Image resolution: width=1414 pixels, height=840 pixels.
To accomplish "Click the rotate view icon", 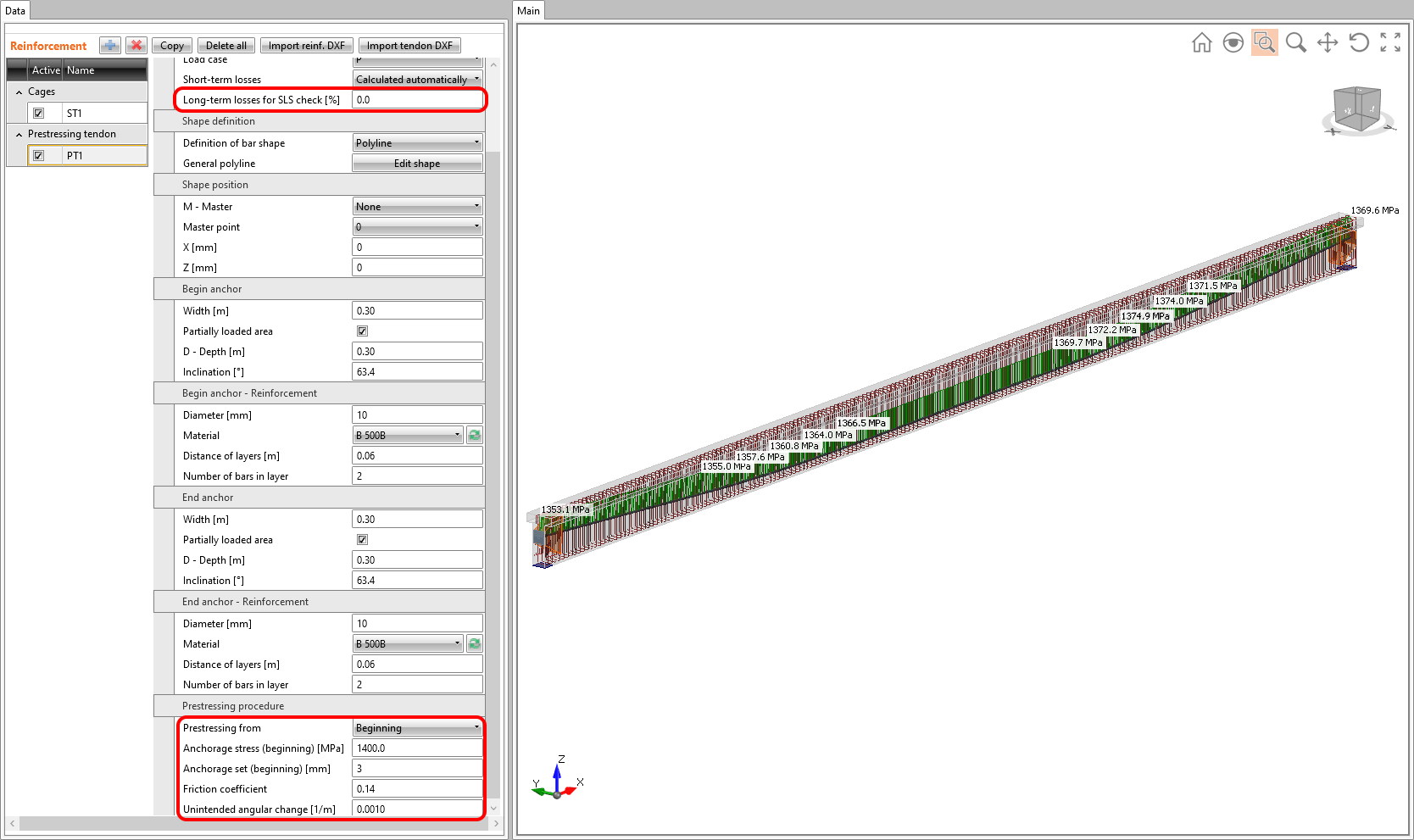I will point(1358,42).
